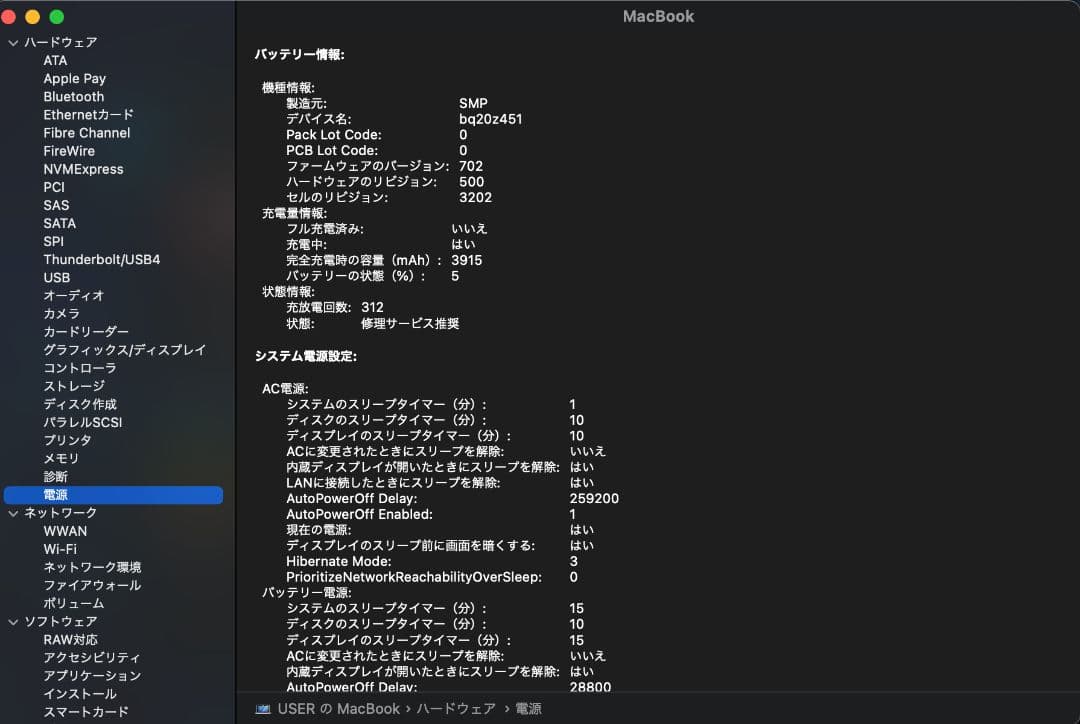Collapse the ハードウェア section in the sidebar
The image size is (1080, 724).
pyautogui.click(x=13, y=42)
